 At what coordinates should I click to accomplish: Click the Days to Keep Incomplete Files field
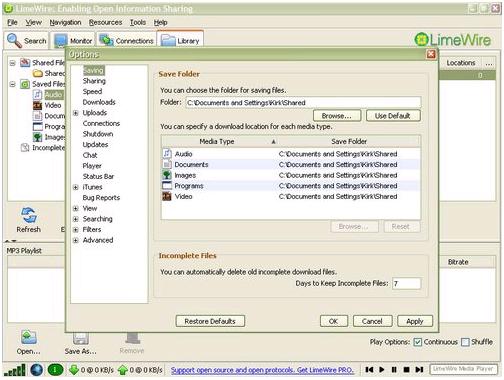(406, 284)
